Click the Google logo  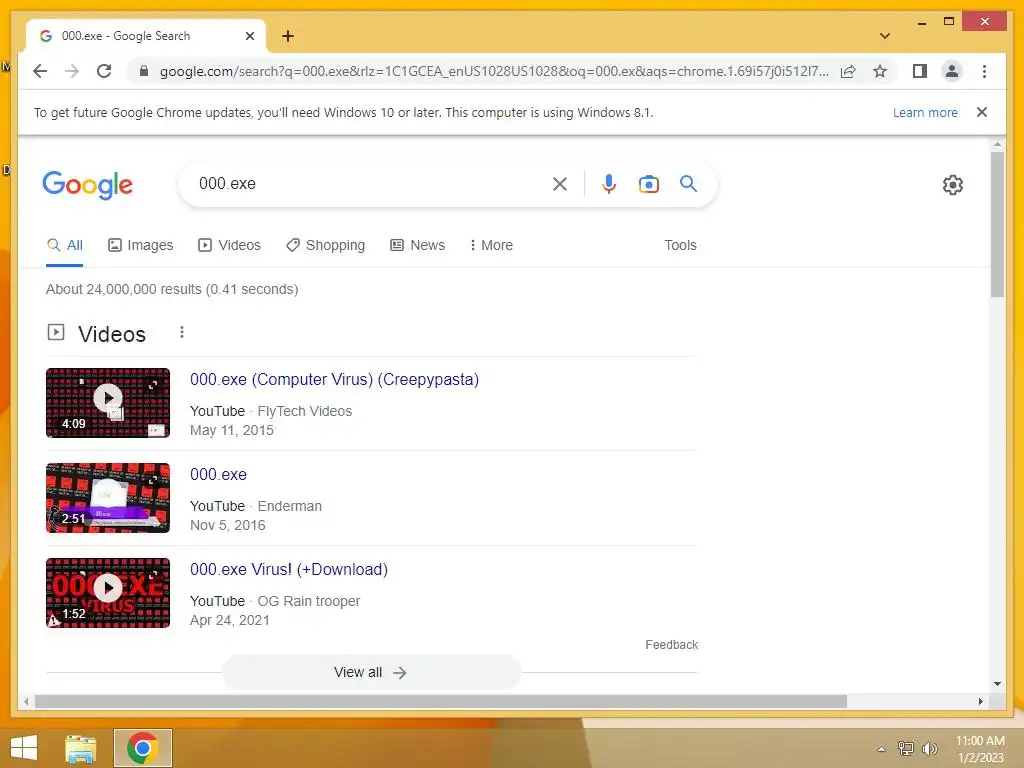point(88,185)
